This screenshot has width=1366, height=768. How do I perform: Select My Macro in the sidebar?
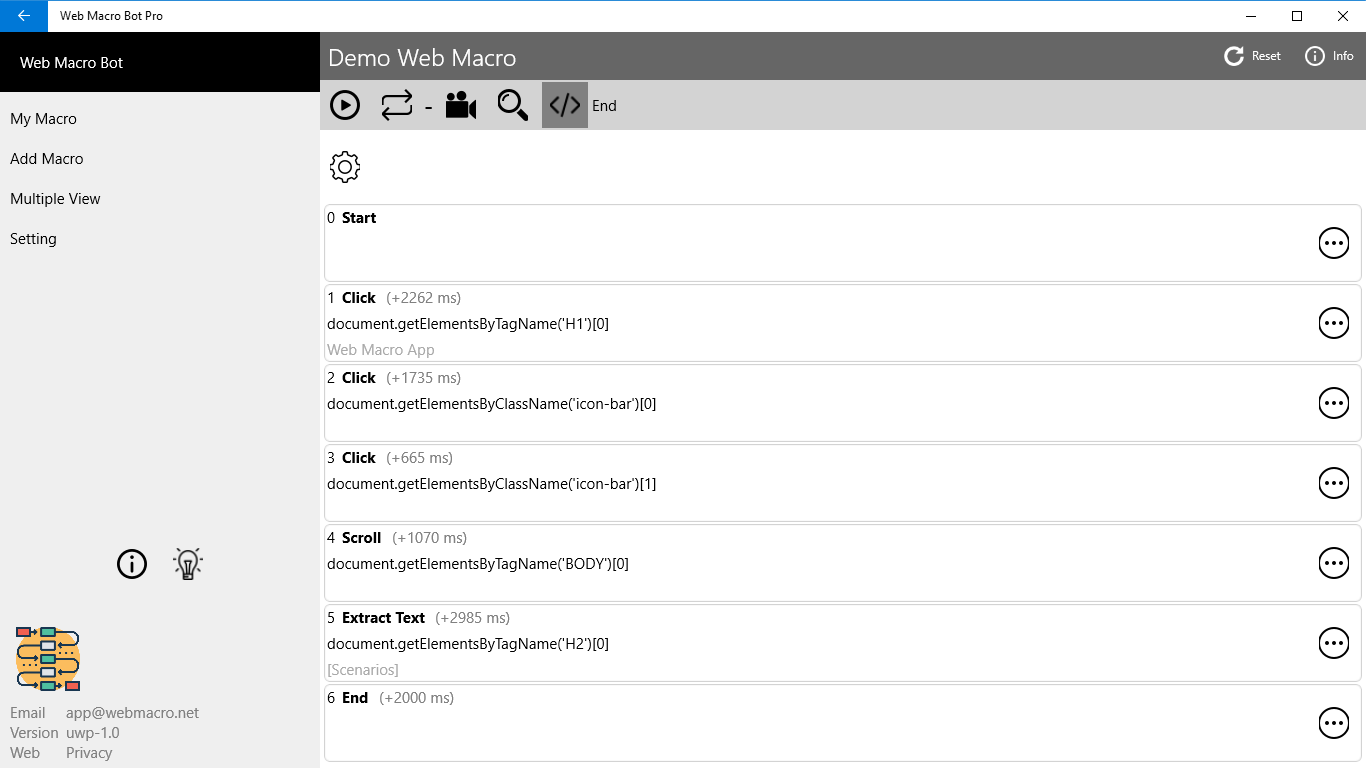tap(43, 118)
